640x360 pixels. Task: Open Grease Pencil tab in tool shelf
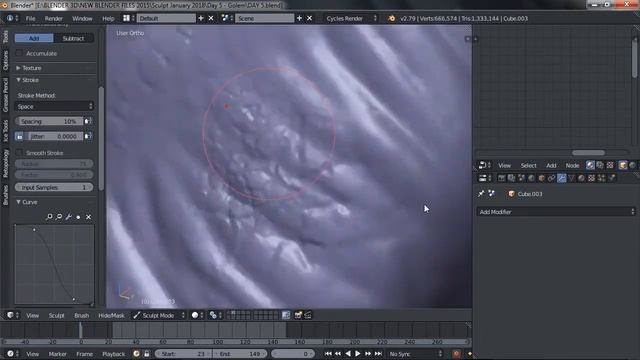click(x=5, y=95)
